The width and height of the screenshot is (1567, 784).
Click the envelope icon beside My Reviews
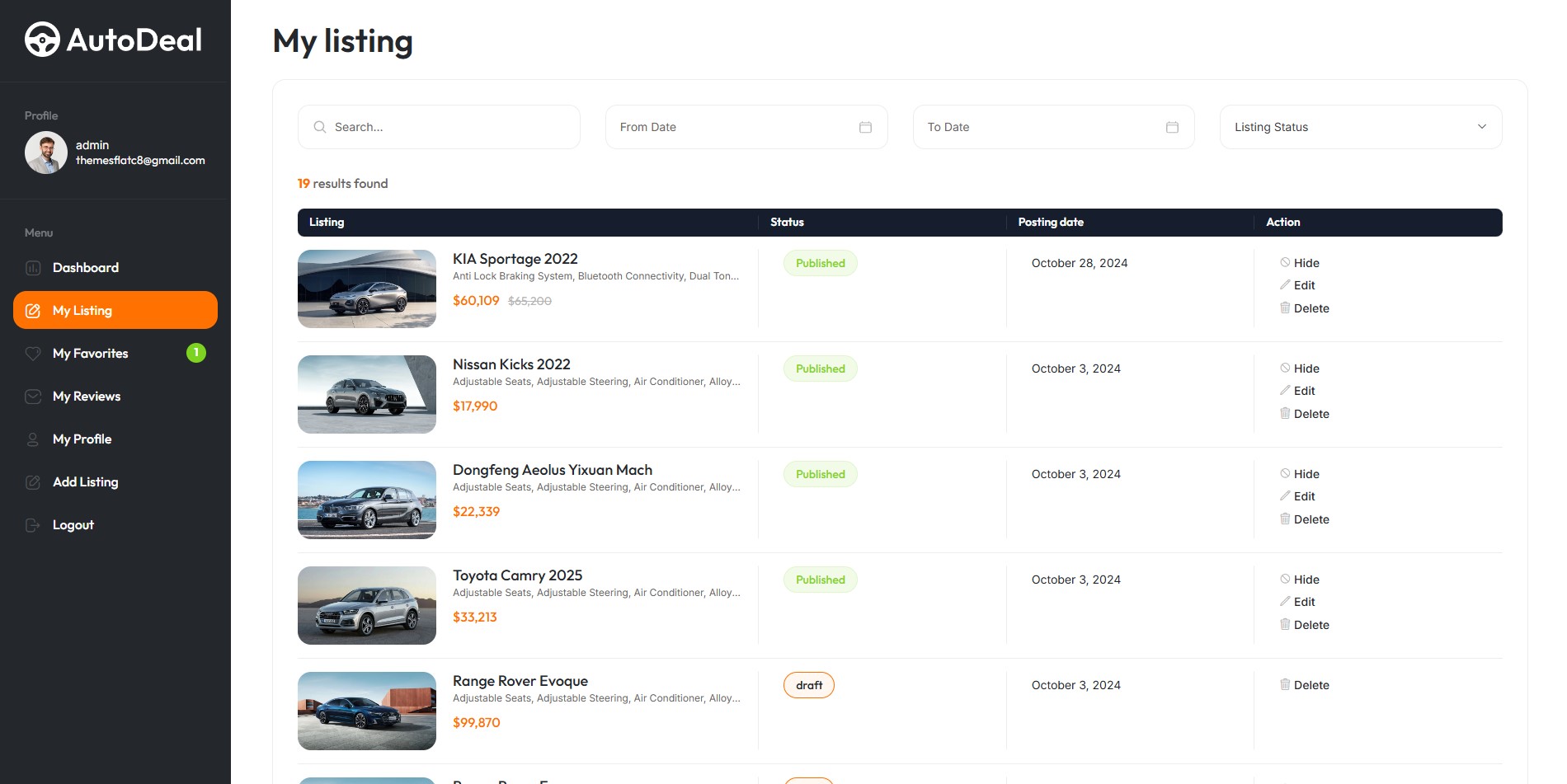point(33,397)
